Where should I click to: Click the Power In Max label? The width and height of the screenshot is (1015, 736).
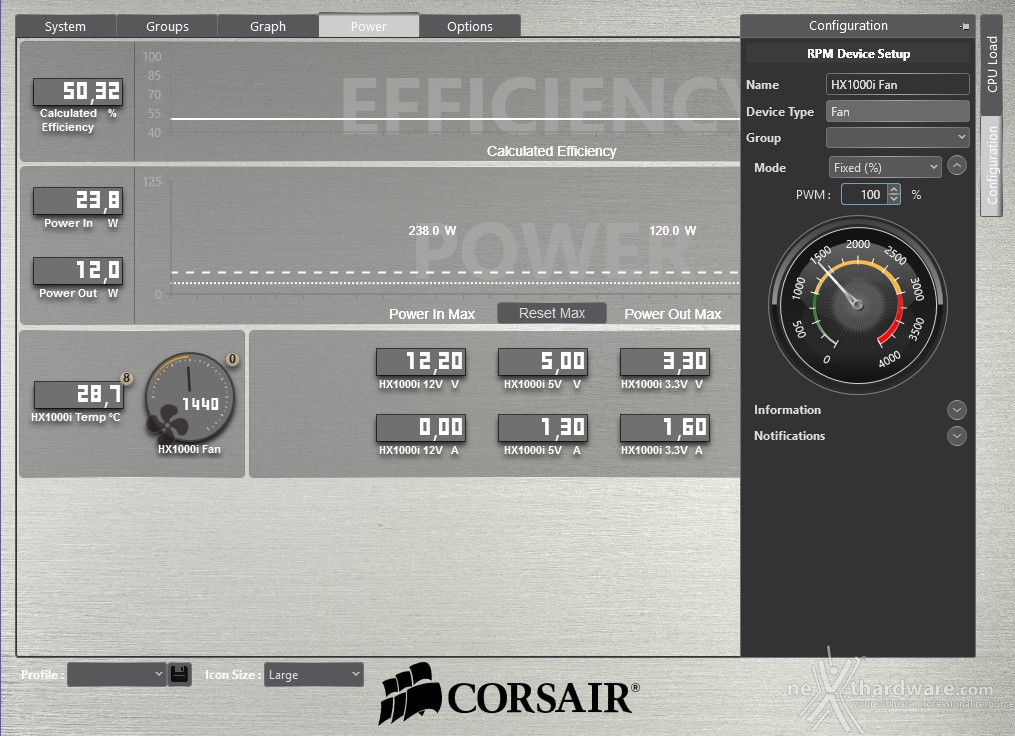tap(432, 314)
